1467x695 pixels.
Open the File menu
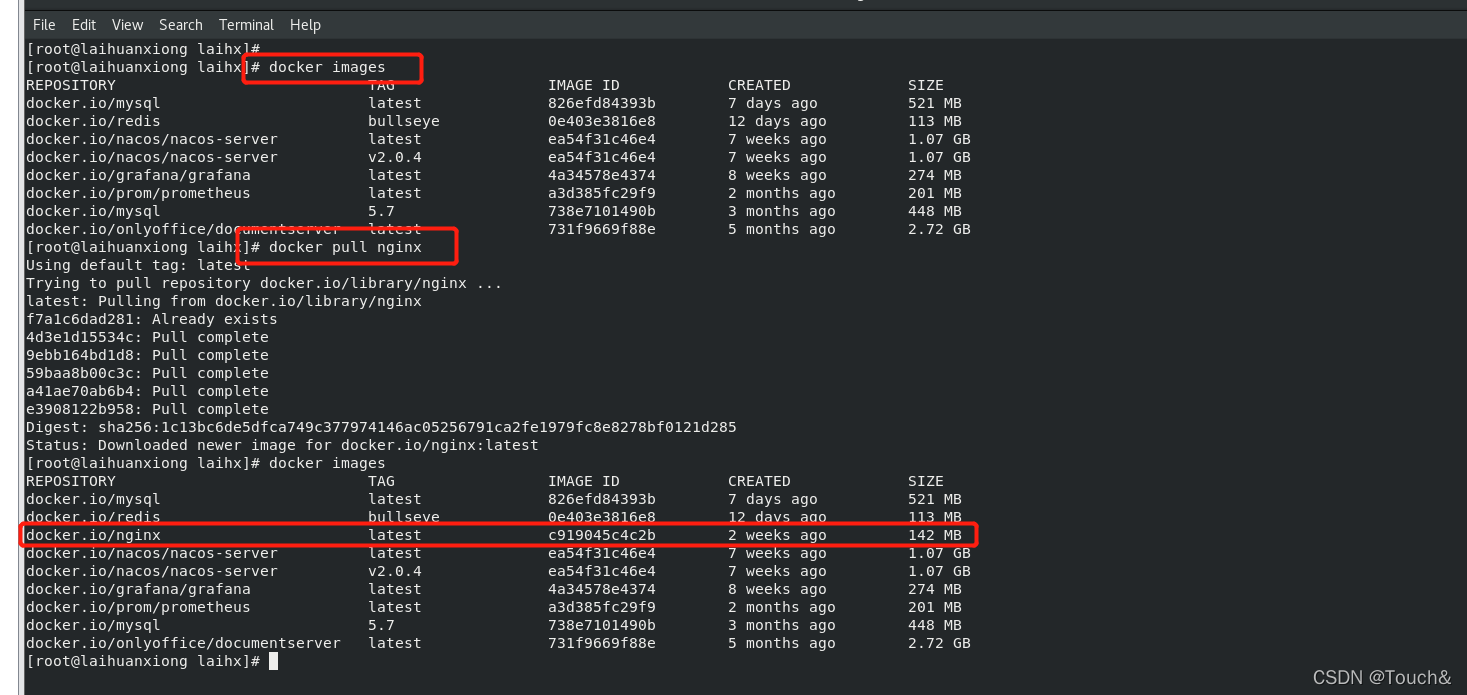point(44,25)
